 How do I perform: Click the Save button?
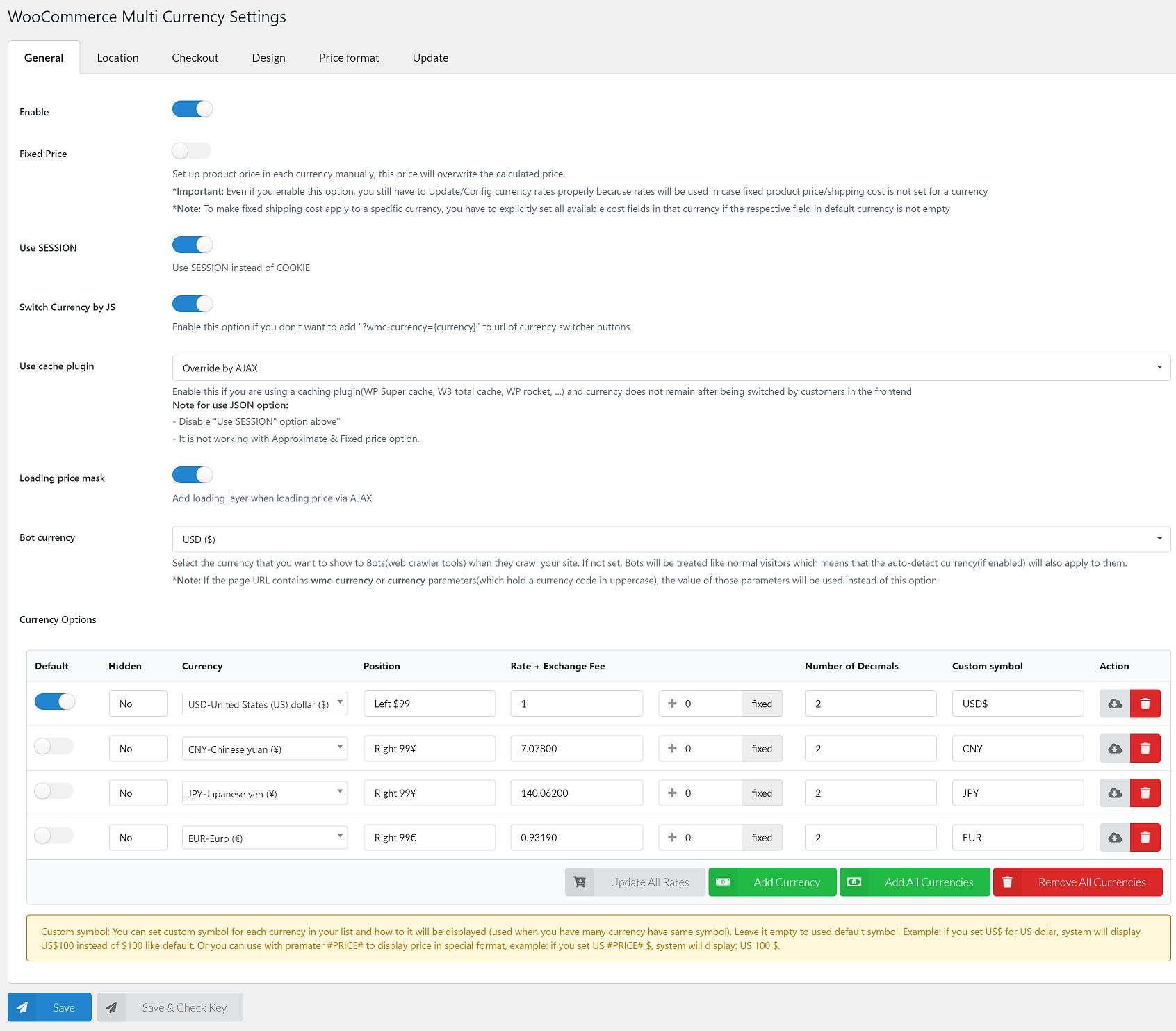pos(49,1007)
